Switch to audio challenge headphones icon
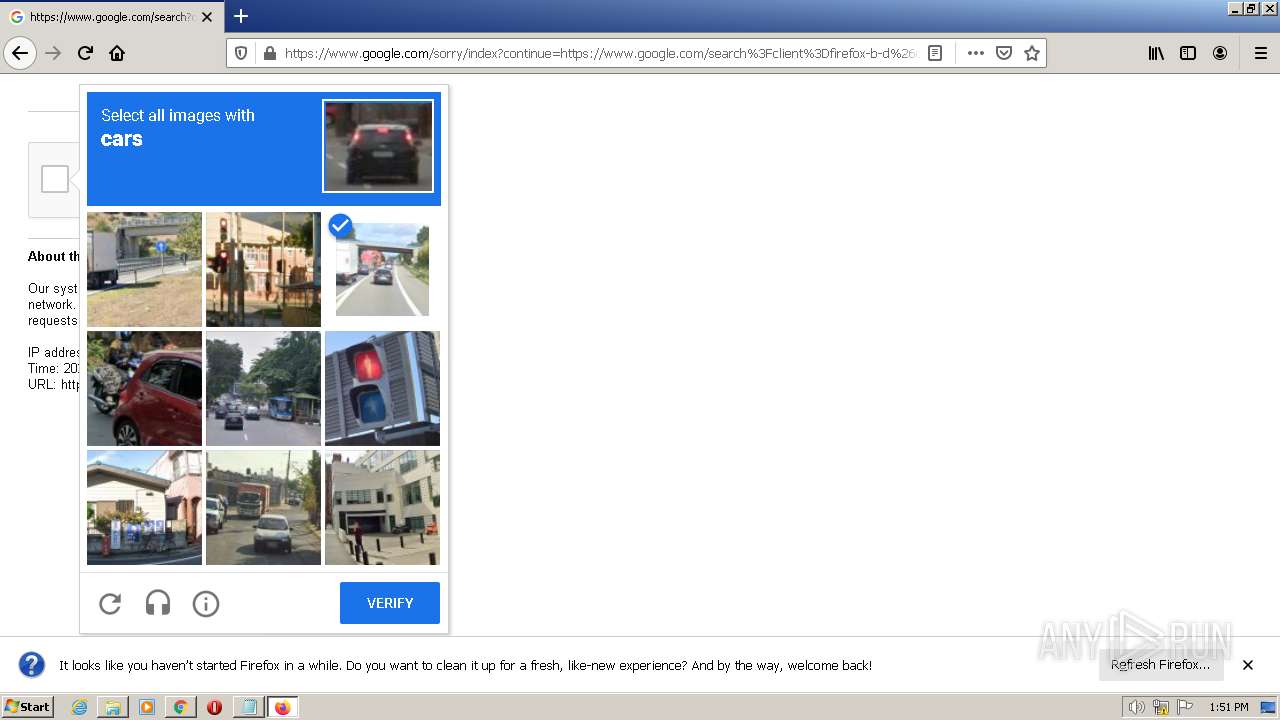The width and height of the screenshot is (1280, 720). click(x=158, y=603)
